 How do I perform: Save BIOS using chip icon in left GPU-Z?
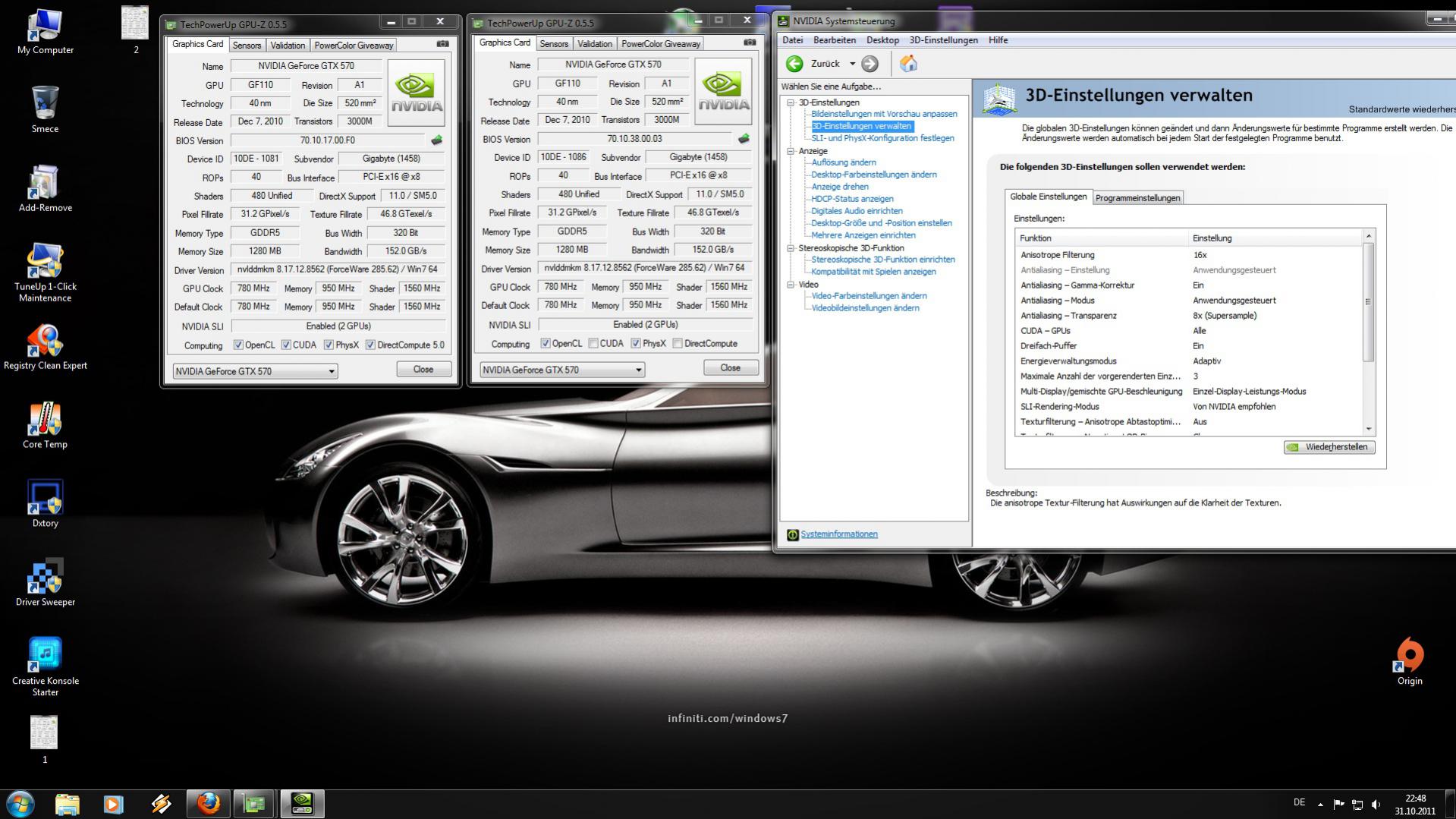436,140
